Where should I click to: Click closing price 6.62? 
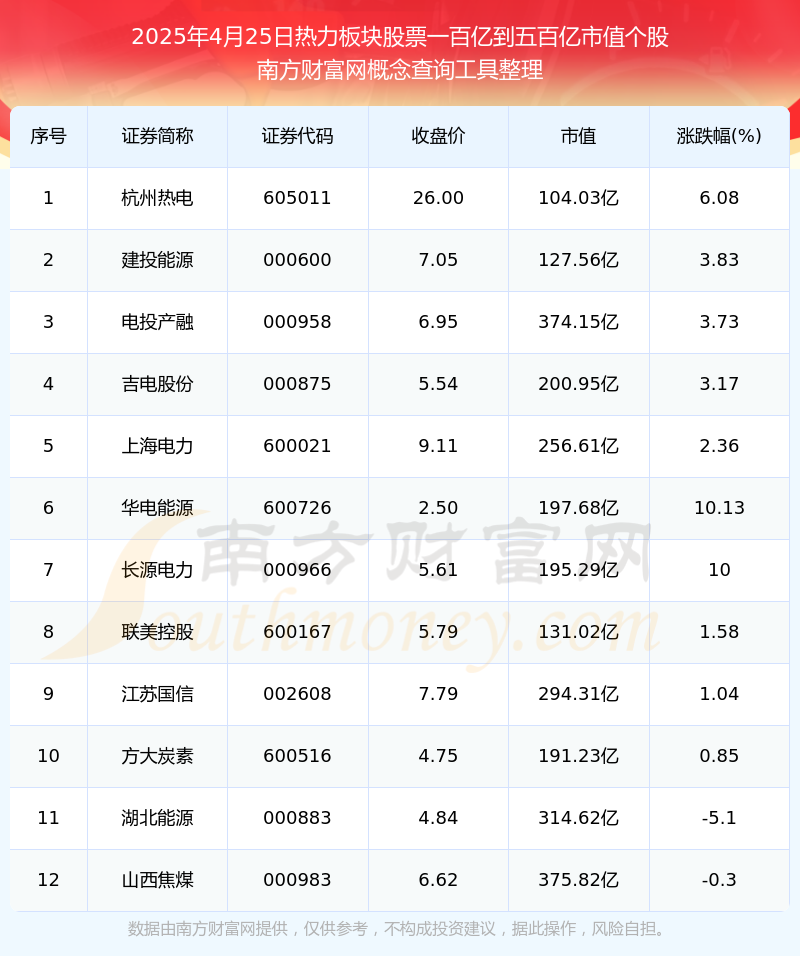(438, 880)
